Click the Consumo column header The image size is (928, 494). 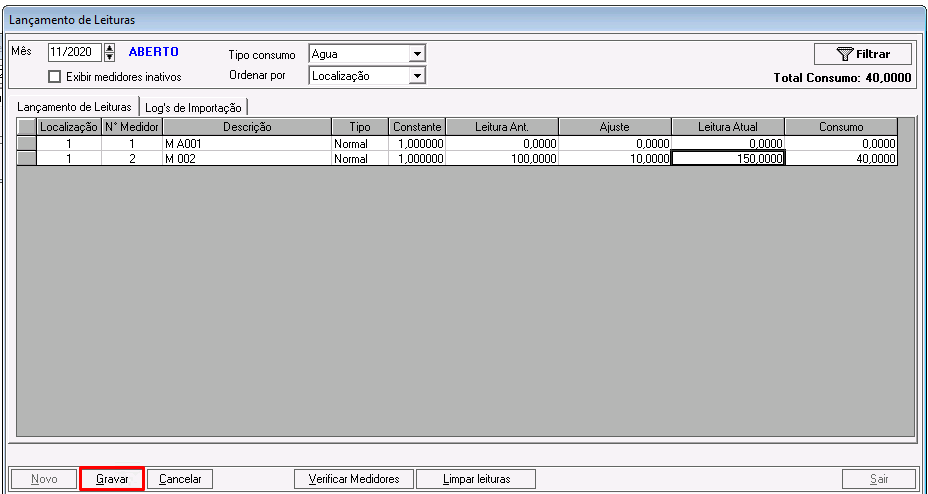pyautogui.click(x=841, y=127)
